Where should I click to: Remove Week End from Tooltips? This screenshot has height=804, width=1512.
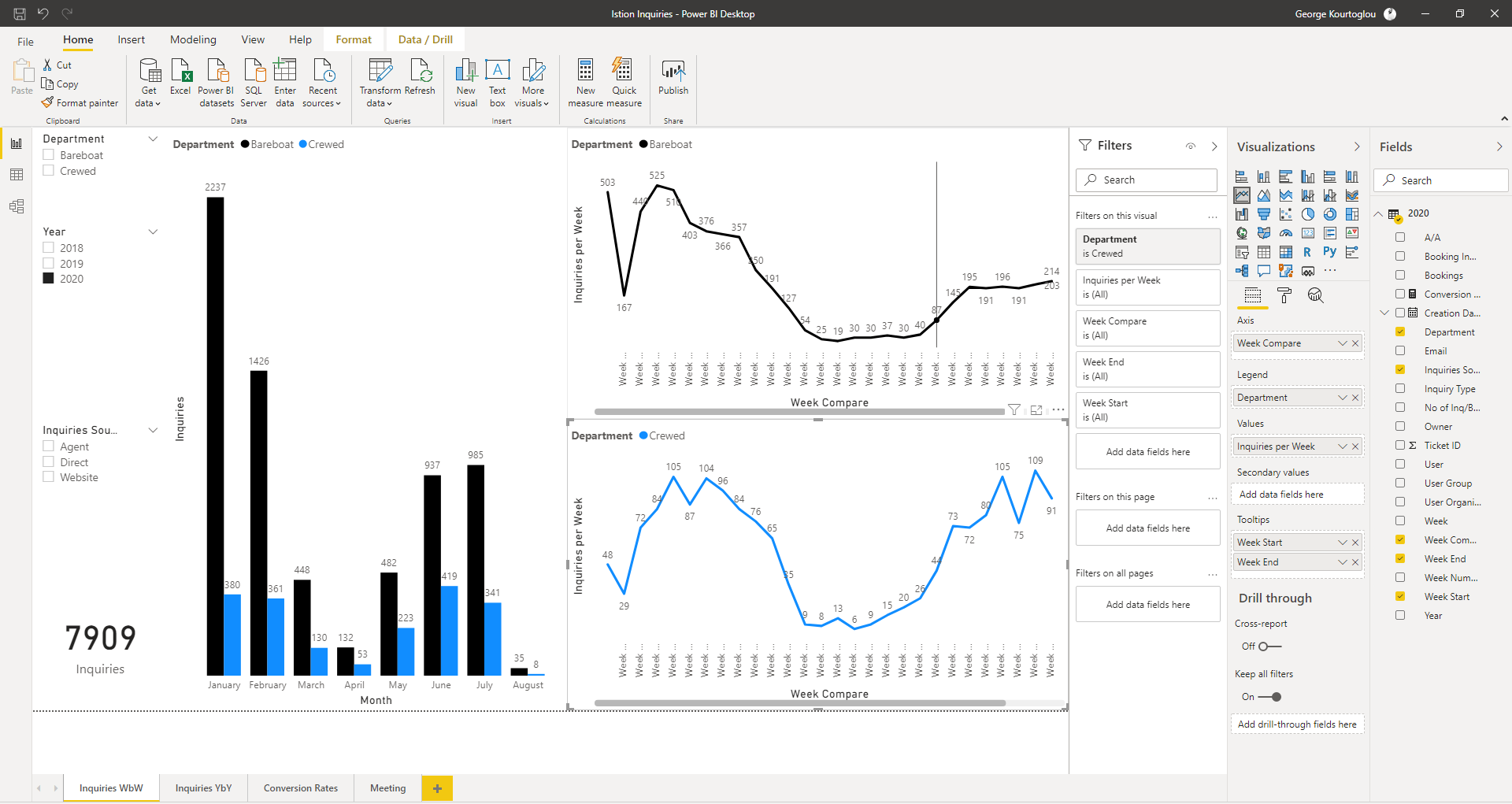click(x=1355, y=561)
